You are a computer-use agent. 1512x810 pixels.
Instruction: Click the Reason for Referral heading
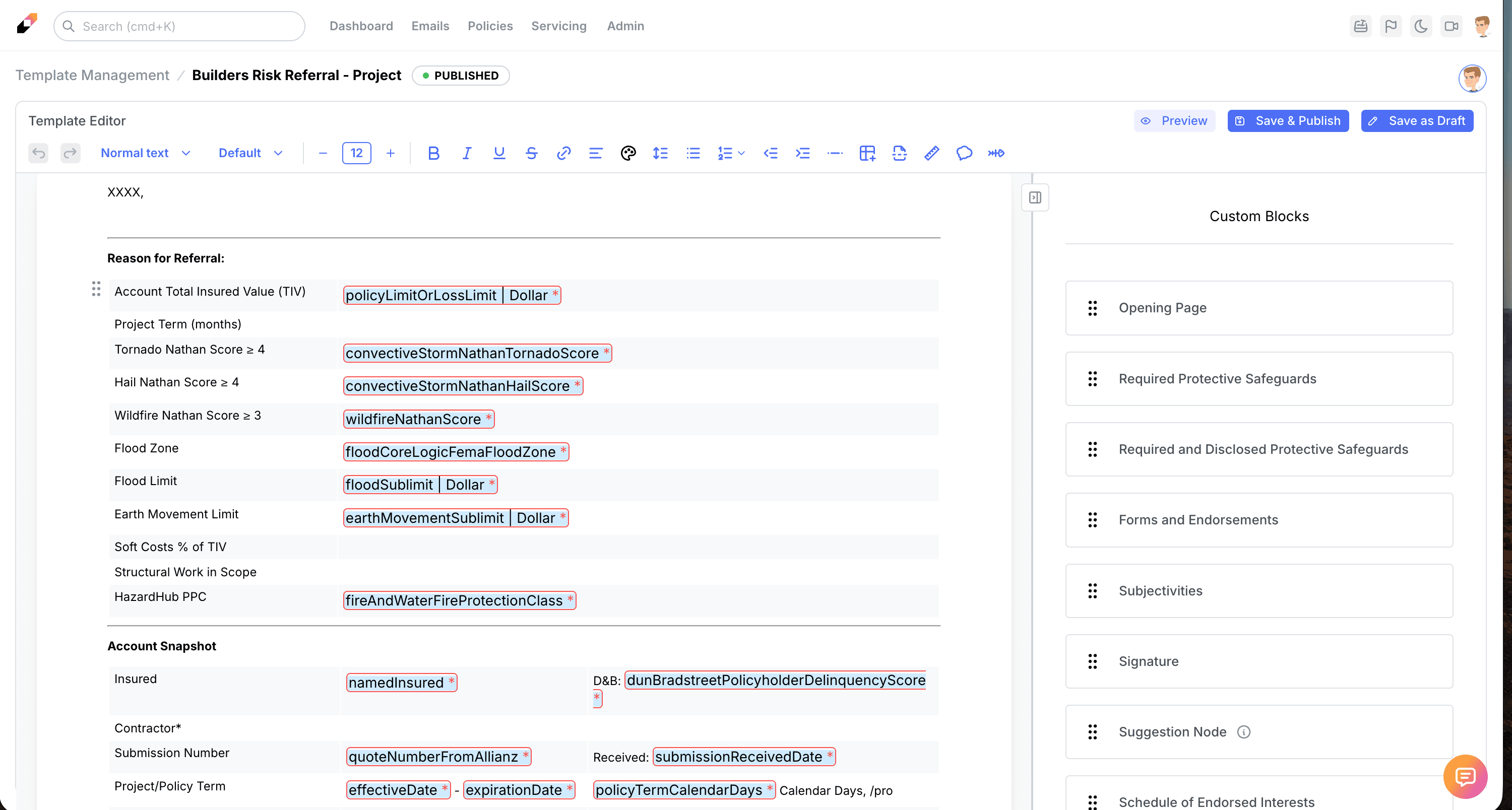166,258
